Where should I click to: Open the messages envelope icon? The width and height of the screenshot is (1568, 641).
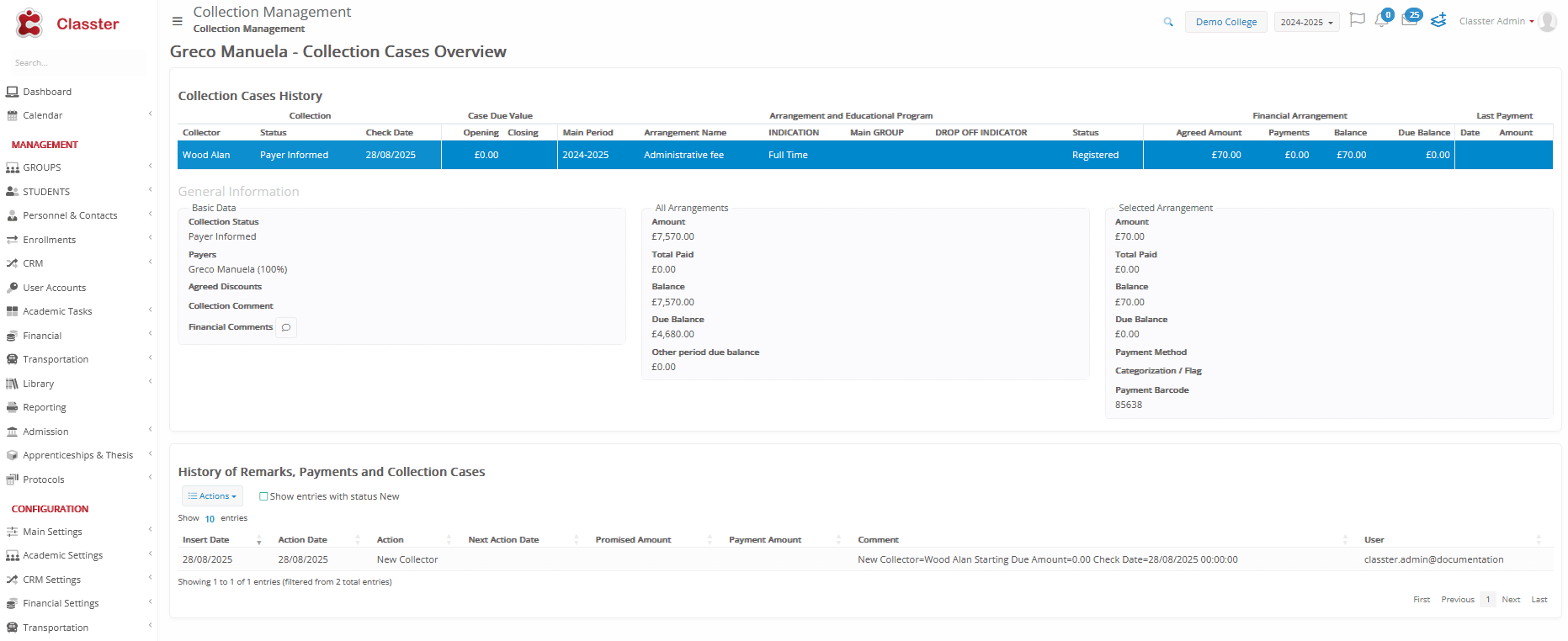[1409, 20]
